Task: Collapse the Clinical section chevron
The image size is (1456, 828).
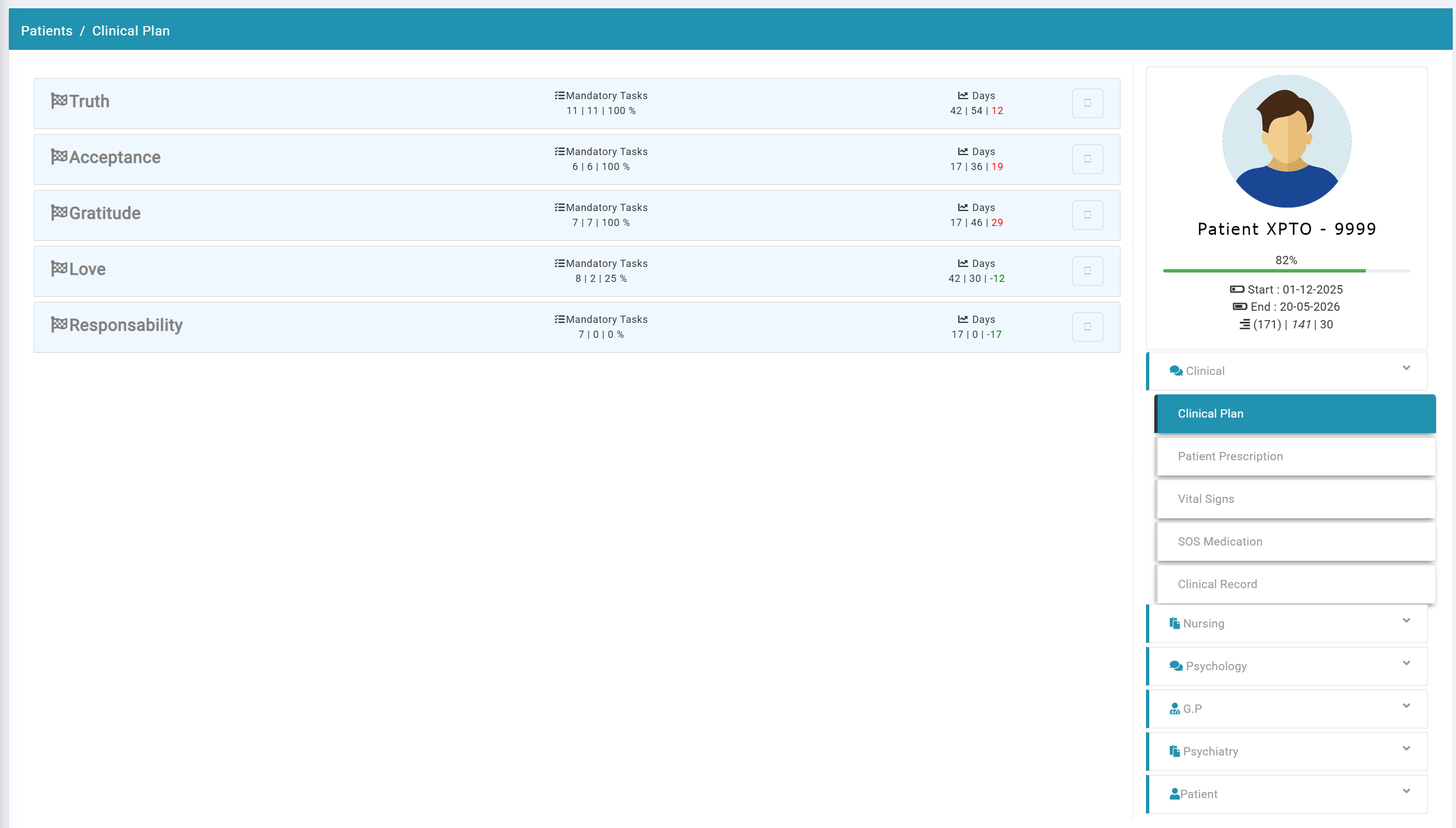Action: [x=1406, y=368]
